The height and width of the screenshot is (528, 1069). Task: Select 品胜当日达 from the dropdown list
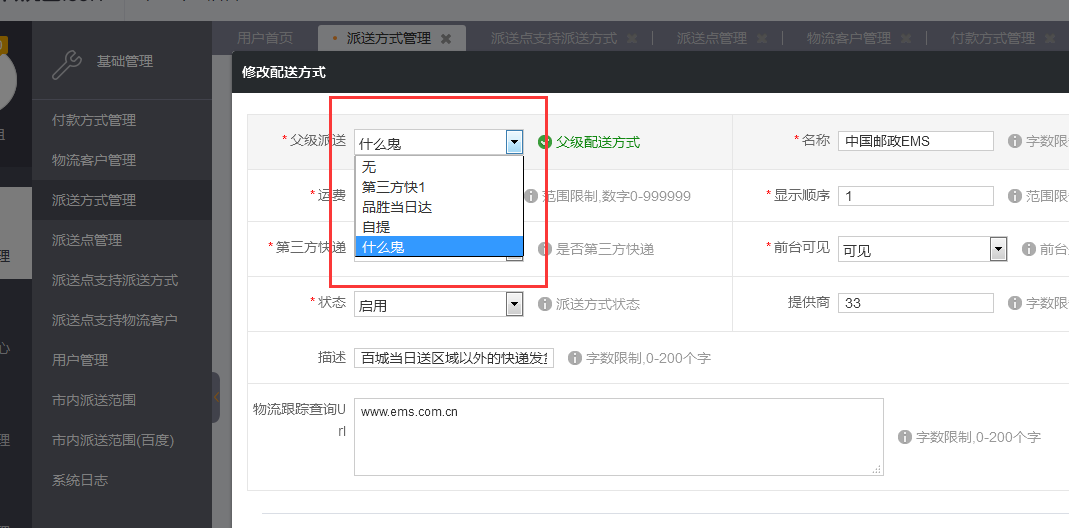click(397, 207)
